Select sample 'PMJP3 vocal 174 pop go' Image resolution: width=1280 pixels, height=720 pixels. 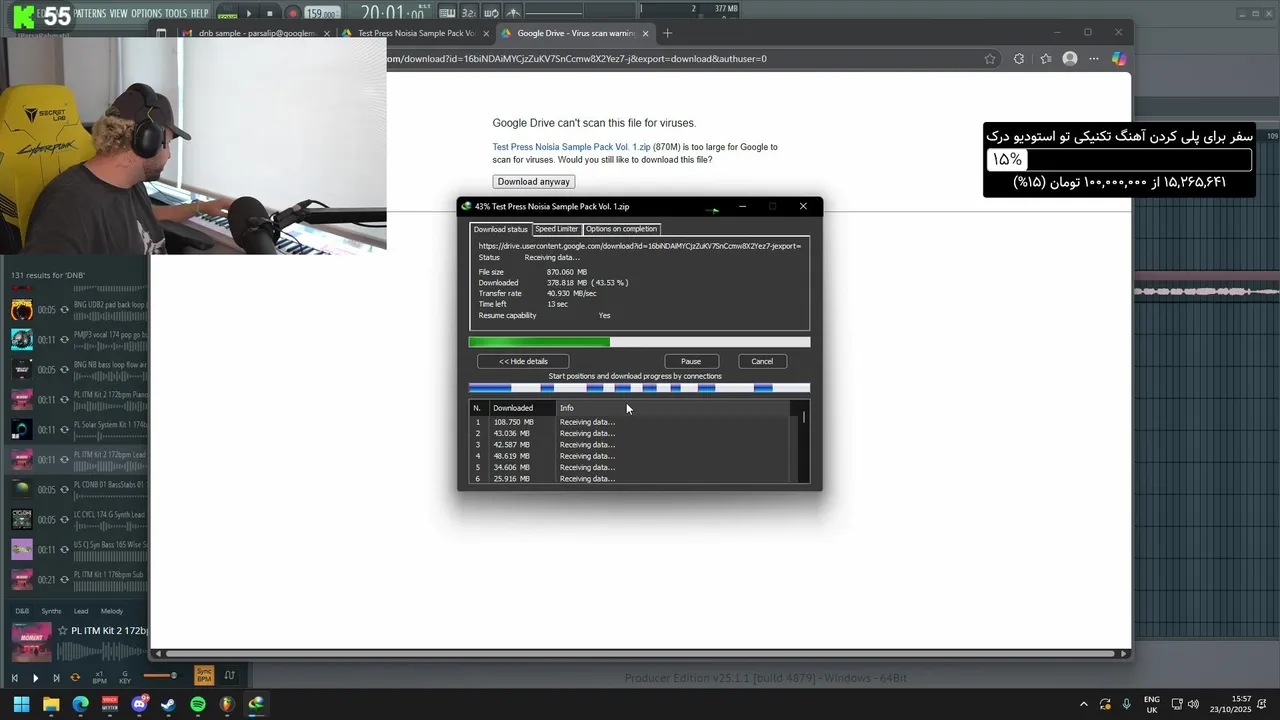[x=80, y=339]
